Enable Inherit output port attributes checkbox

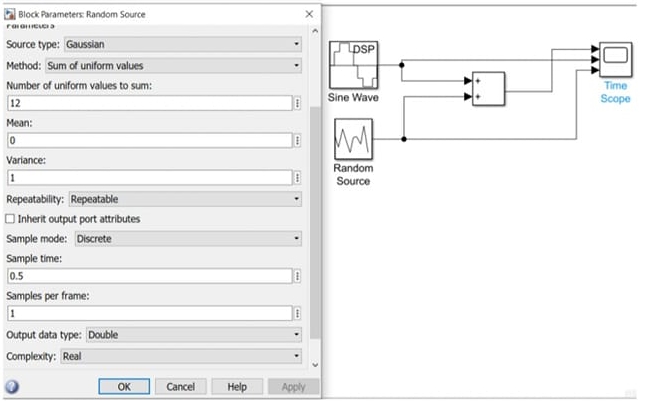11,219
